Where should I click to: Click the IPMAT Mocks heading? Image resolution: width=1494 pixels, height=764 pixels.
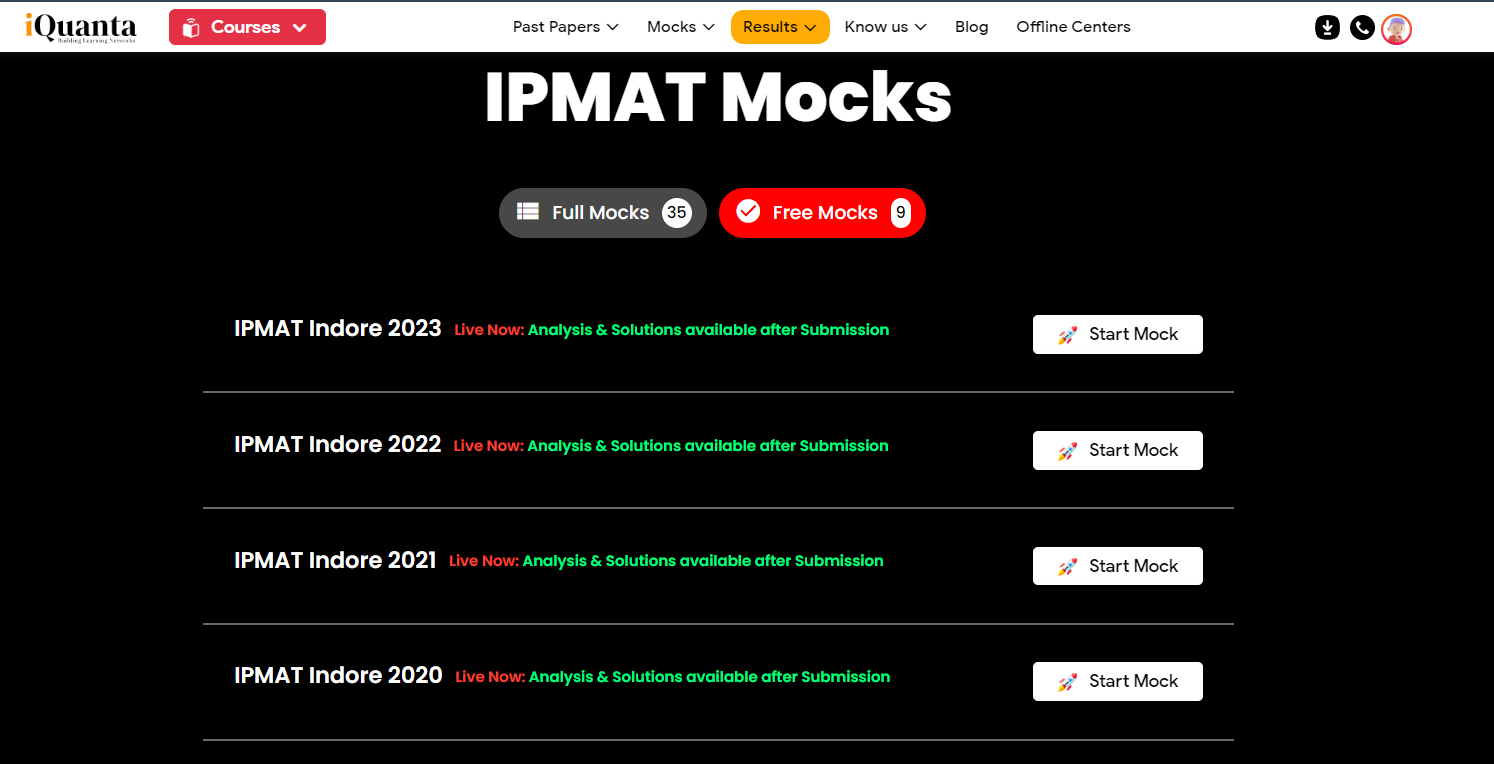[x=718, y=97]
